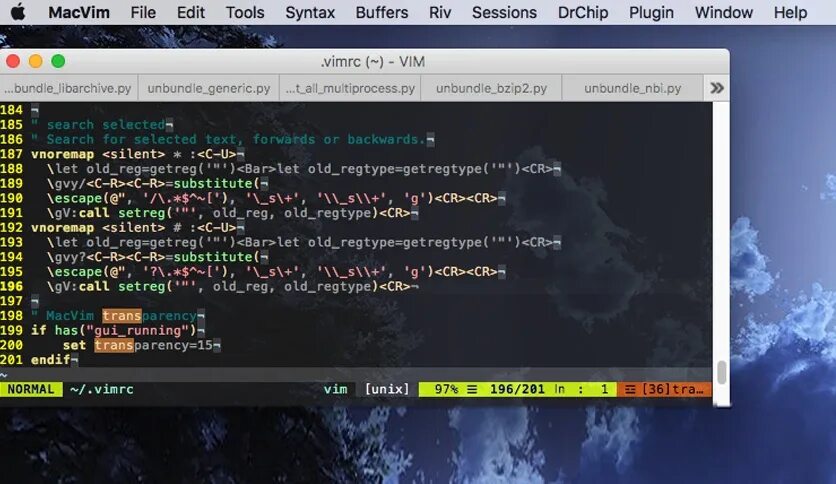The image size is (836, 484).
Task: Click the 'search selected' comment text
Action: 106,125
